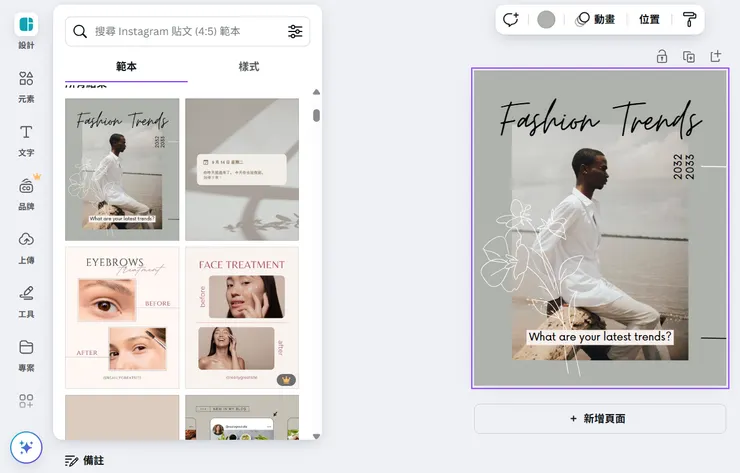Select the shadow note card template thumbnail
740x473 pixels.
(x=242, y=169)
